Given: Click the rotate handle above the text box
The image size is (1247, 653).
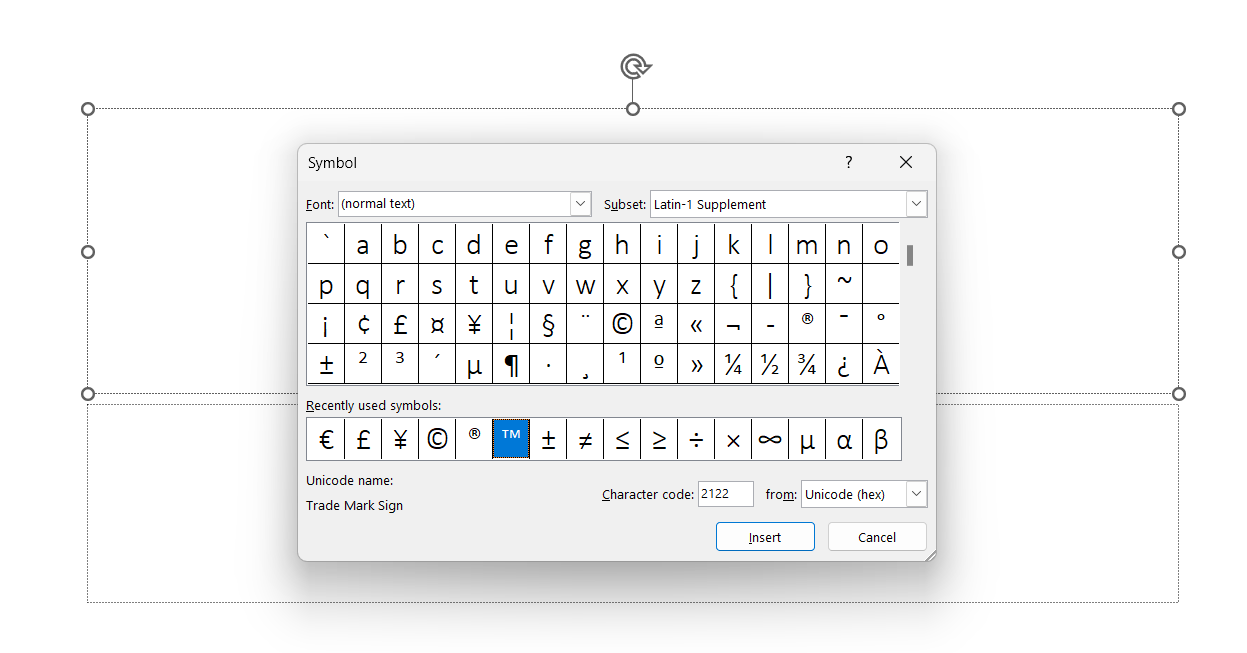Looking at the screenshot, I should coord(633,67).
